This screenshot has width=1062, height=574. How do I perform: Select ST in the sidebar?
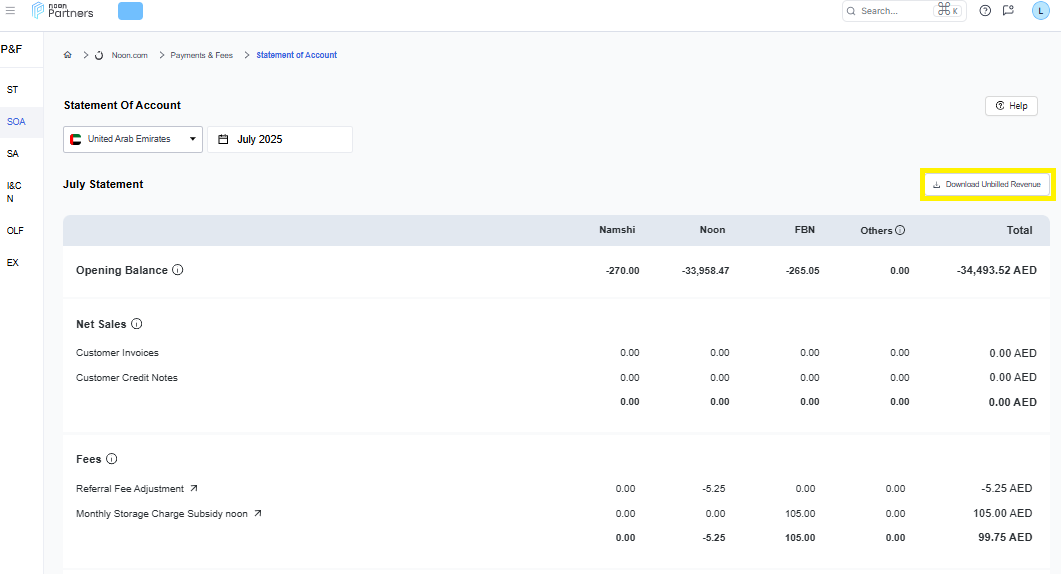coord(12,89)
